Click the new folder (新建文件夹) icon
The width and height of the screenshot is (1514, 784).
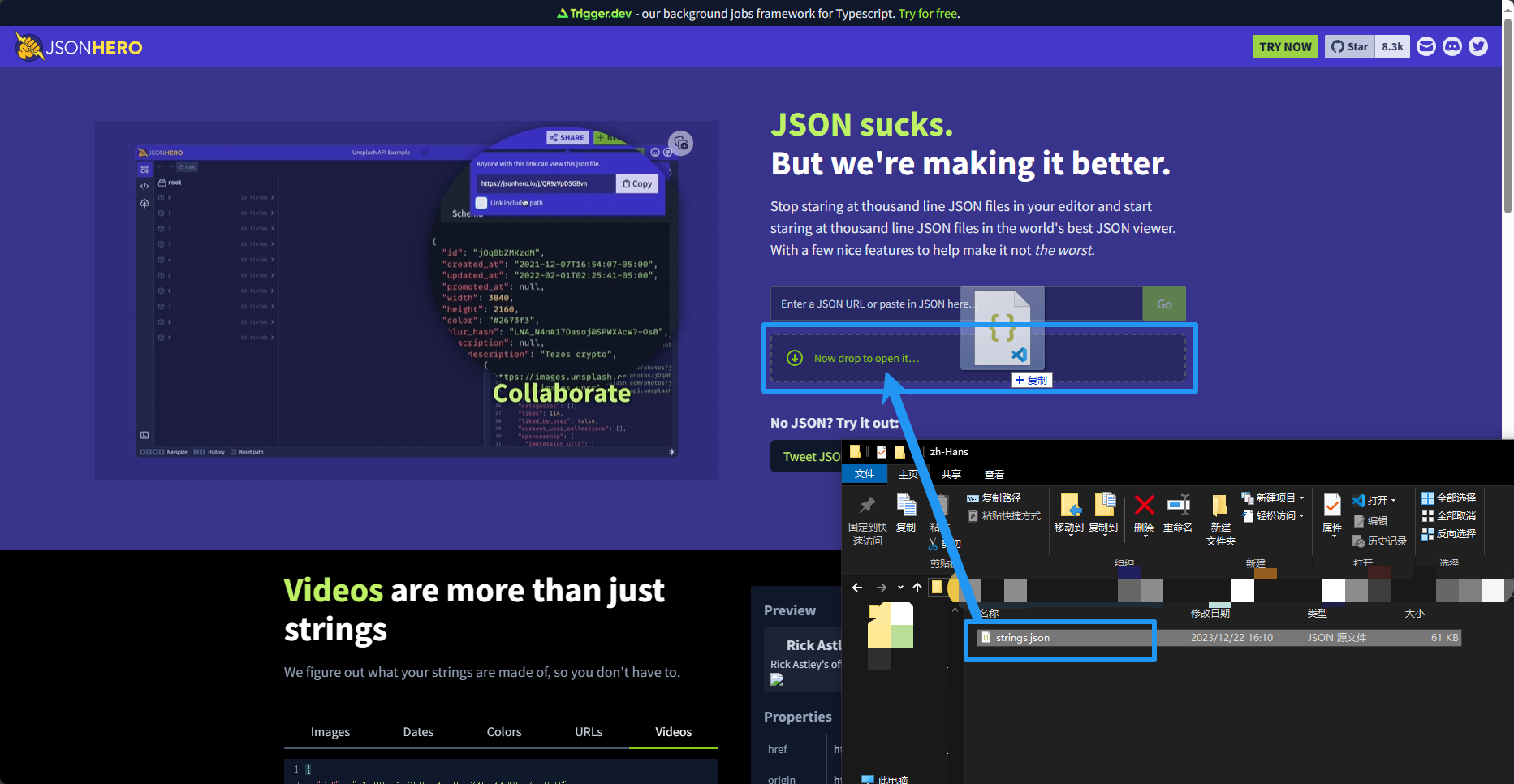click(1219, 506)
